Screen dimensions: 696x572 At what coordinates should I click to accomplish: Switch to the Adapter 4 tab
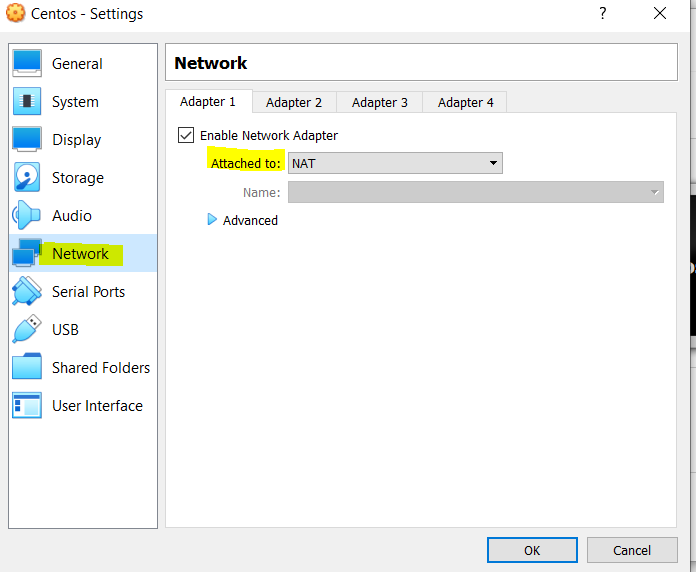(x=465, y=103)
